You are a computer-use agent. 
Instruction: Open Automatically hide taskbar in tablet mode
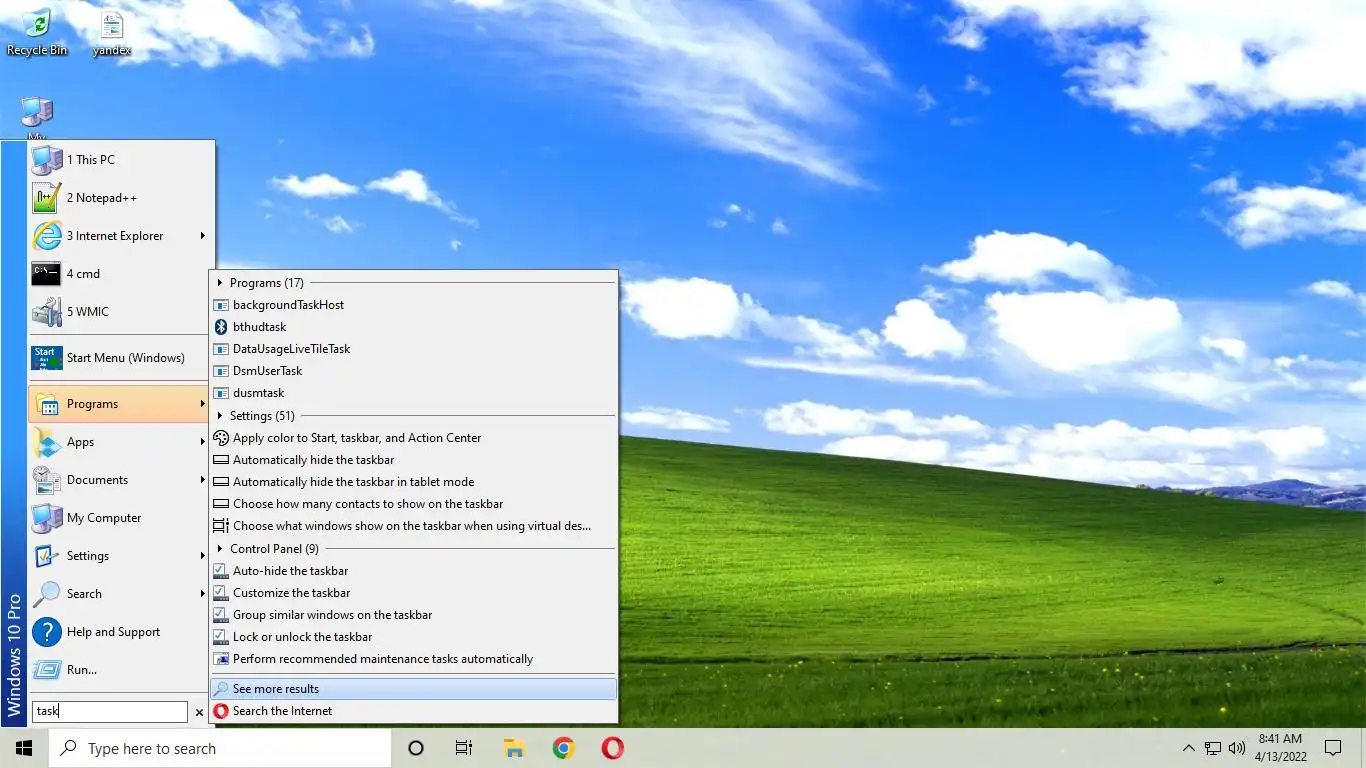coord(414,482)
